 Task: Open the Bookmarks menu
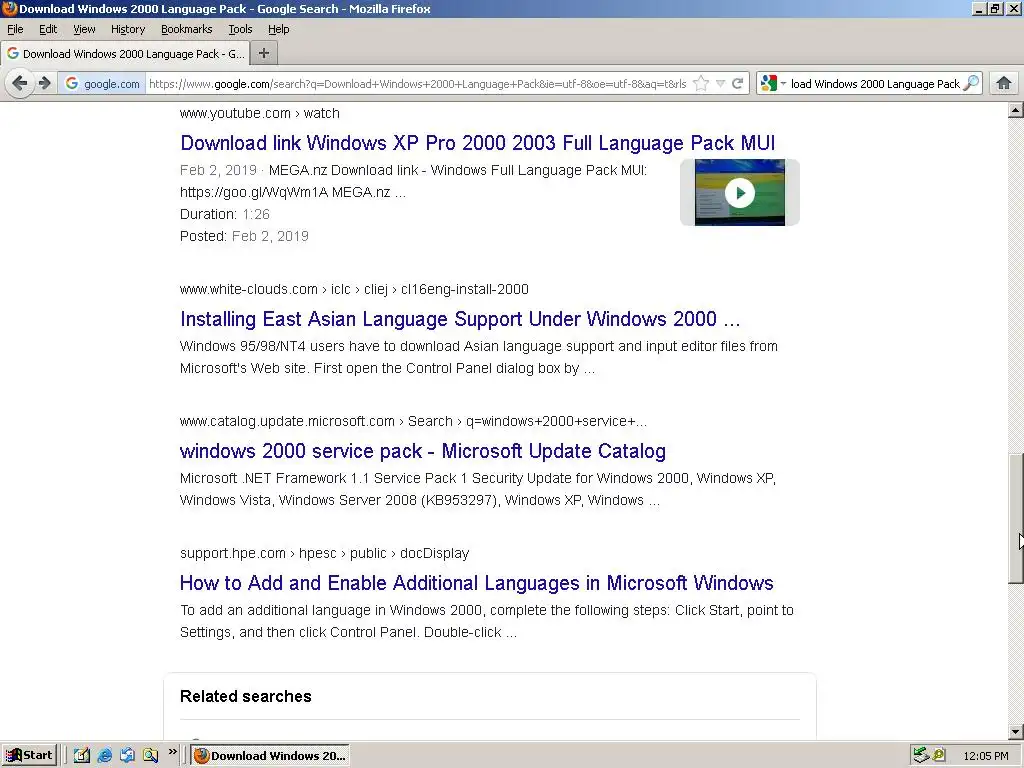pyautogui.click(x=186, y=29)
